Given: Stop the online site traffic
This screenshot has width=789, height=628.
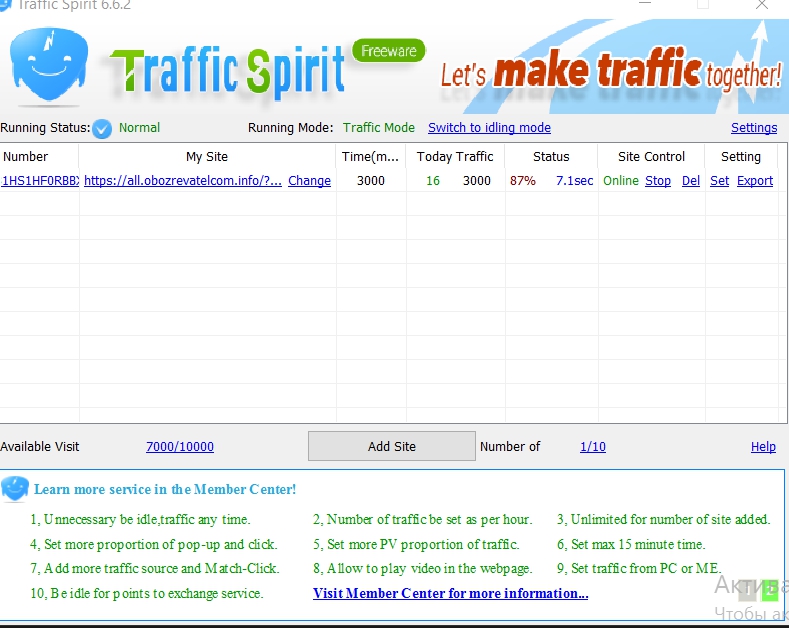Looking at the screenshot, I should (x=657, y=181).
